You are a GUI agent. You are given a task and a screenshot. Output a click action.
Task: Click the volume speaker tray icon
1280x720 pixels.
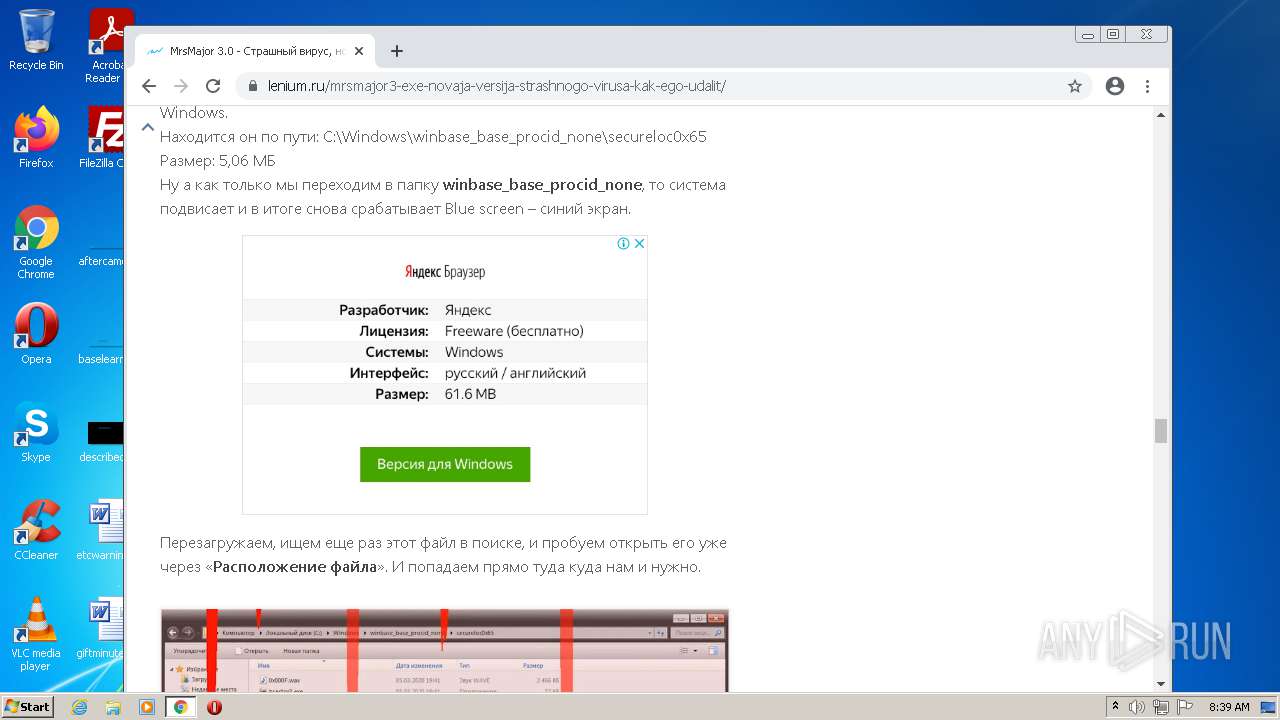(1137, 707)
